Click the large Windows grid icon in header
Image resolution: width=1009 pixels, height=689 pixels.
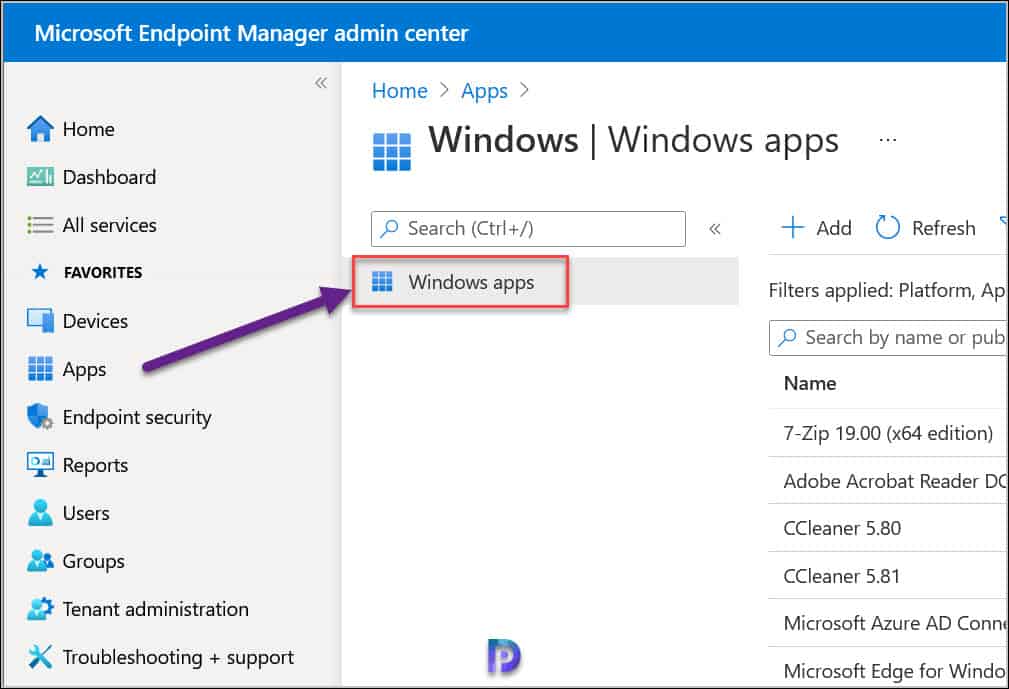pyautogui.click(x=392, y=152)
